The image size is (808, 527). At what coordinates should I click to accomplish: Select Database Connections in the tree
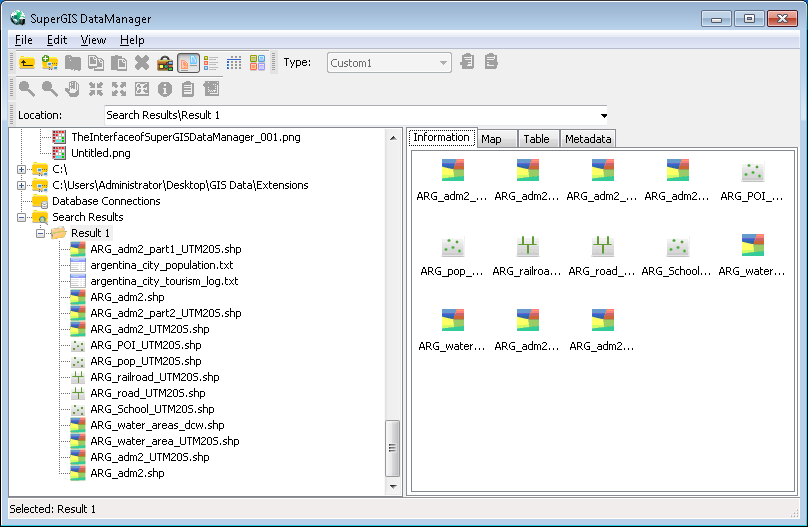click(x=106, y=201)
